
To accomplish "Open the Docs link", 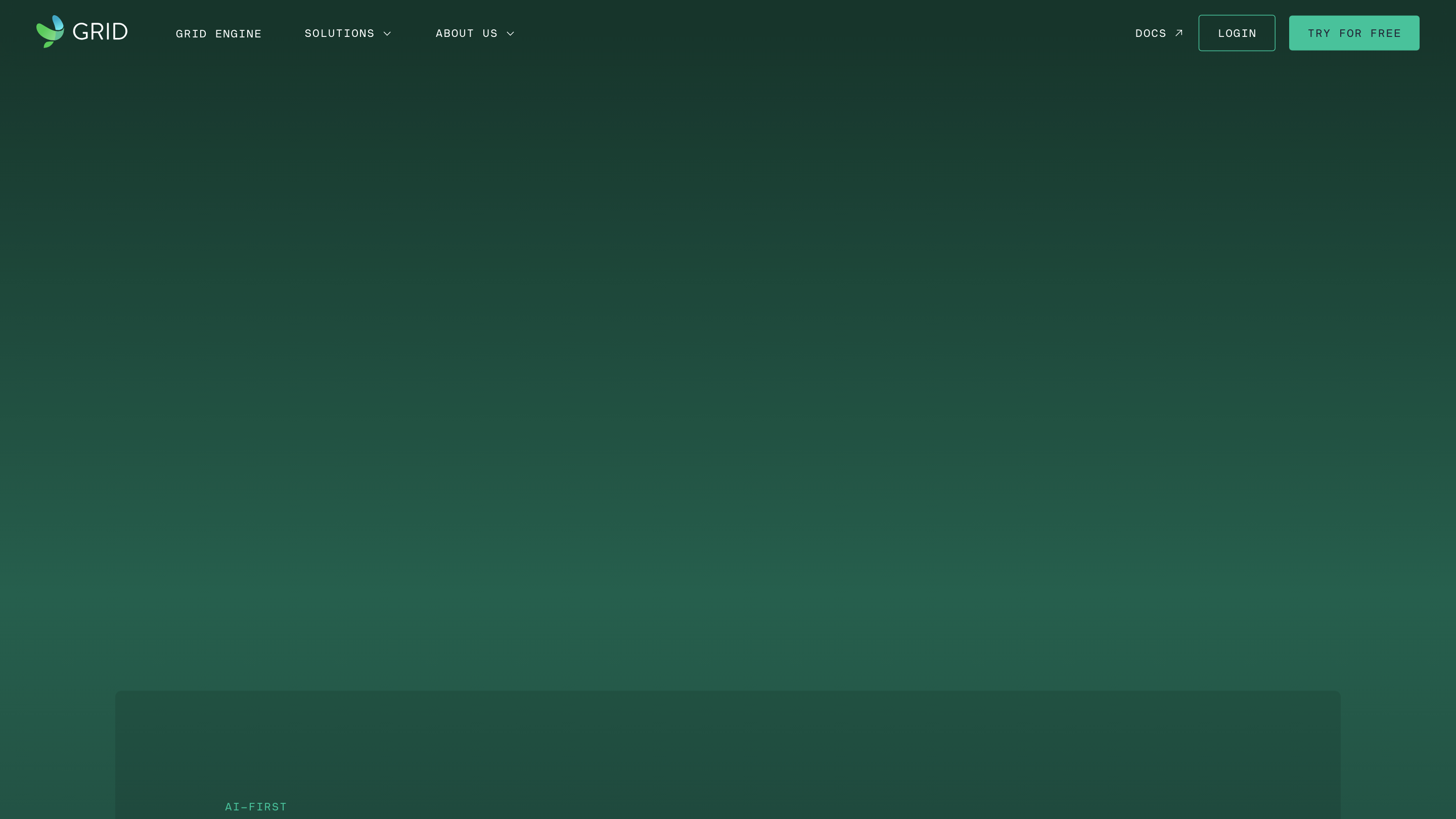I will coord(1150,33).
